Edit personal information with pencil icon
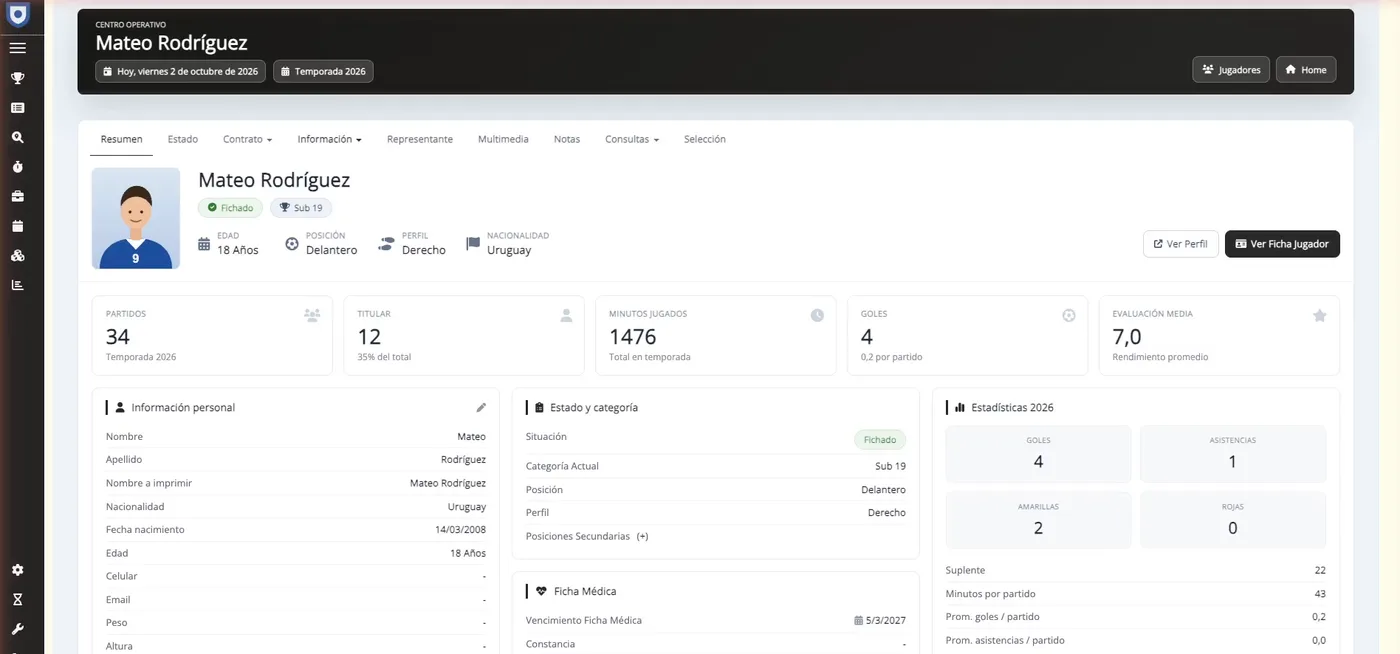Image resolution: width=1400 pixels, height=654 pixels. pos(481,408)
